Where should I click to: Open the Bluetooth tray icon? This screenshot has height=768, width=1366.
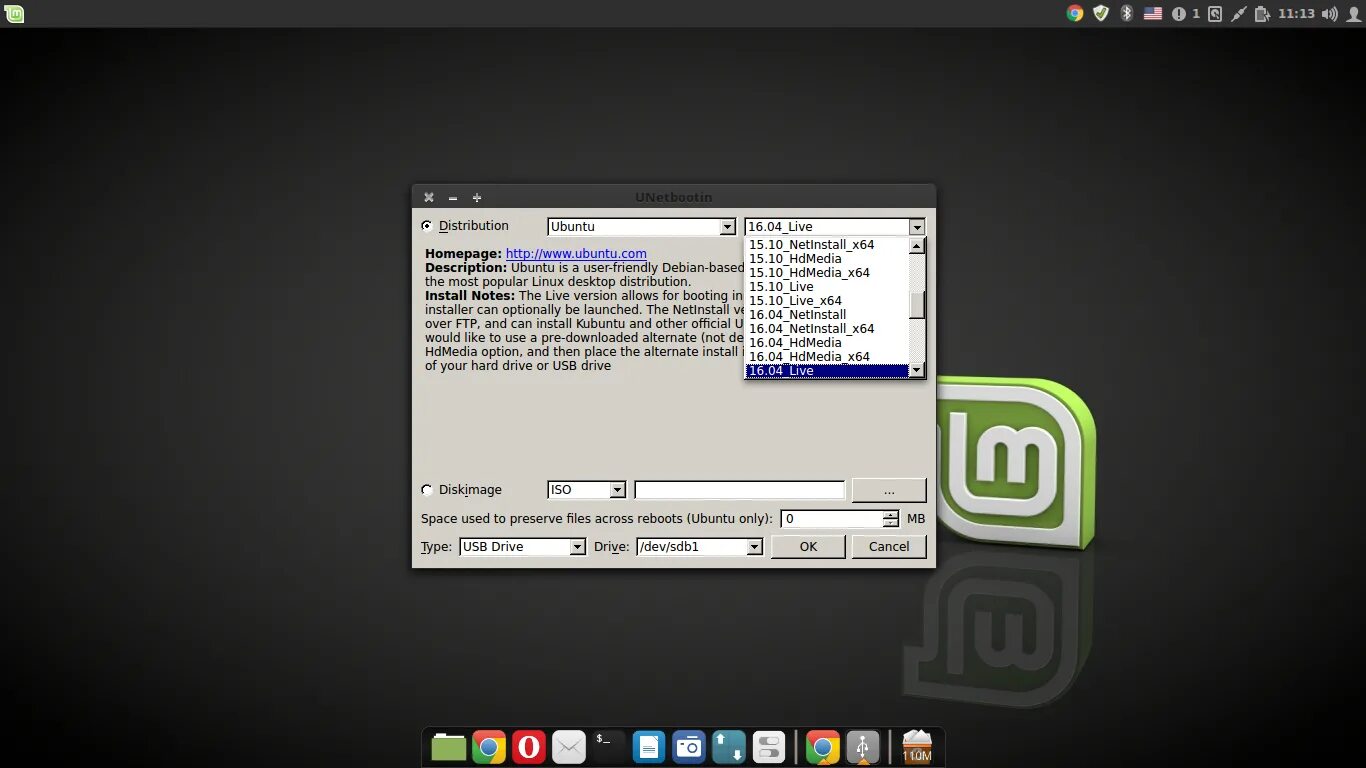(x=1126, y=13)
